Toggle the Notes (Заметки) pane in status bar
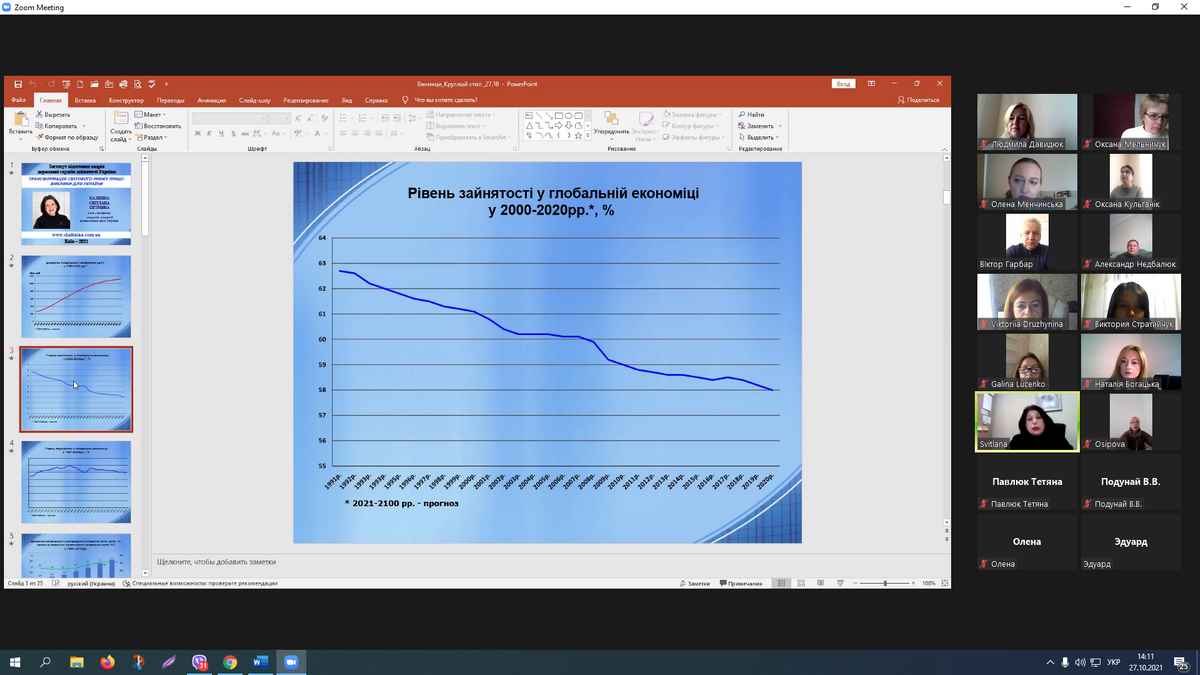The height and width of the screenshot is (675, 1200). [695, 583]
